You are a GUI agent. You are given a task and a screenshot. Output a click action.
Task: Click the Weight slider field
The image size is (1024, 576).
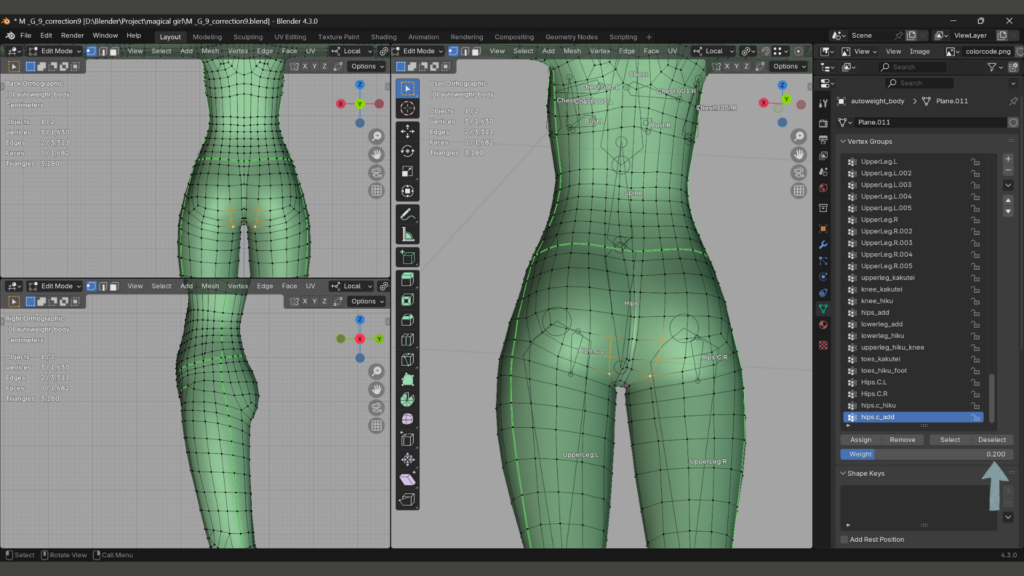(x=925, y=454)
